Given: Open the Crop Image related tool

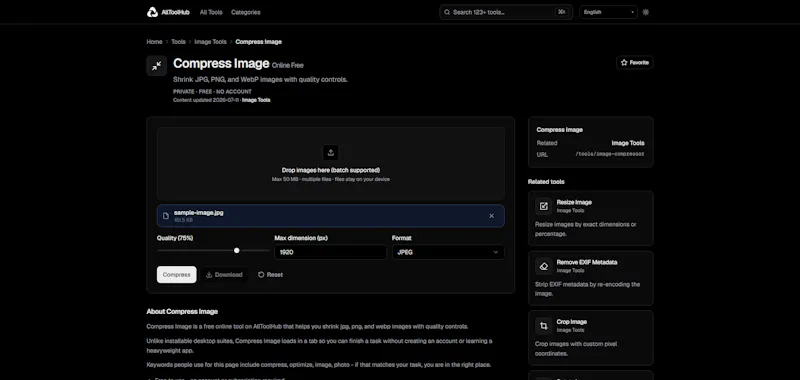Looking at the screenshot, I should pyautogui.click(x=591, y=338).
